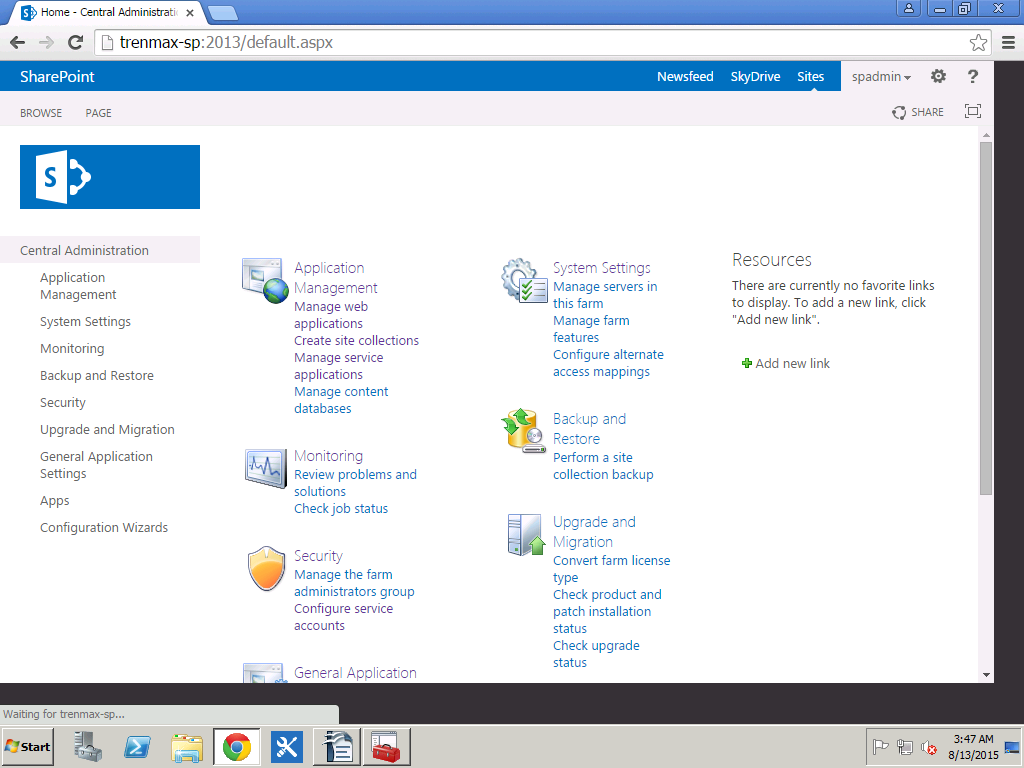Click the help question mark icon
This screenshot has height=768, width=1024.
(972, 76)
